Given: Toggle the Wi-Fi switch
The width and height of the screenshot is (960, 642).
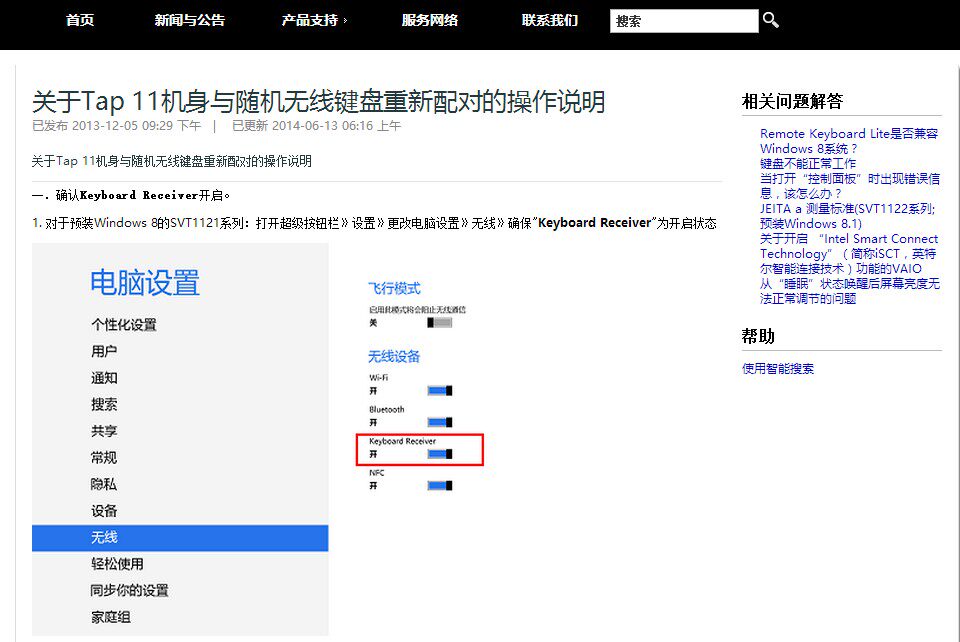Looking at the screenshot, I should [440, 390].
